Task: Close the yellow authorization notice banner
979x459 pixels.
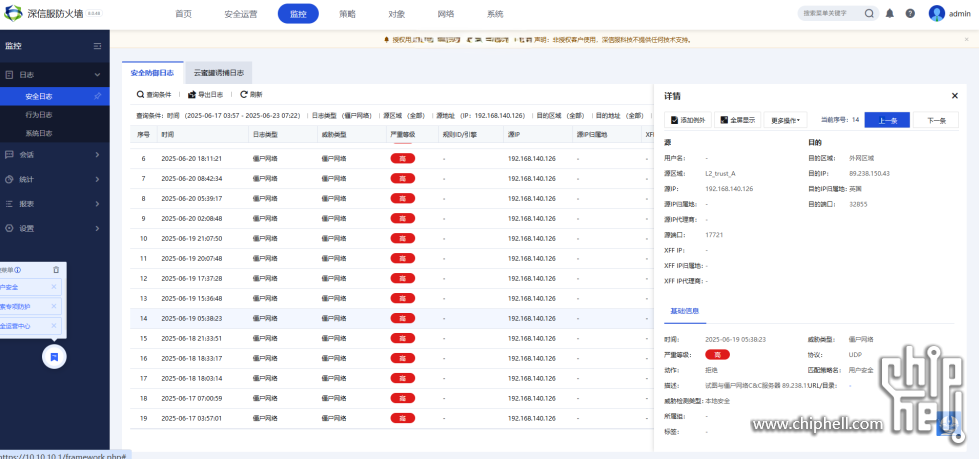Action: pos(967,39)
